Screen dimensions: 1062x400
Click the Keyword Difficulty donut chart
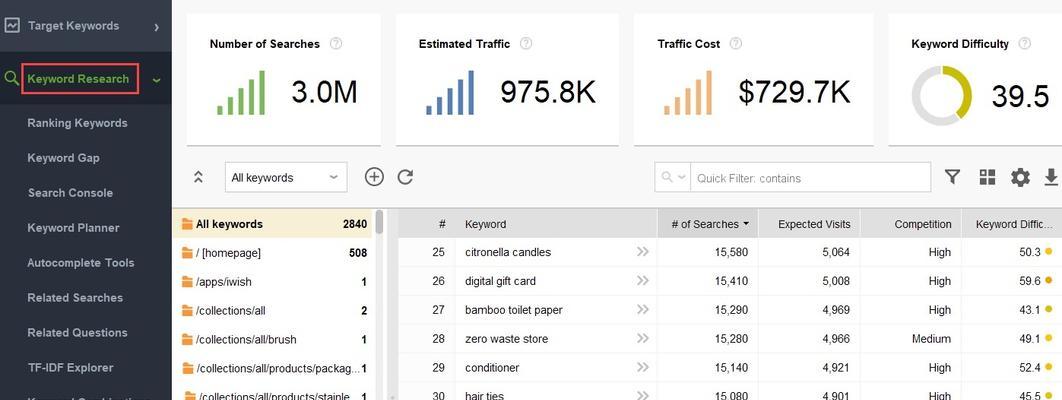coord(941,95)
